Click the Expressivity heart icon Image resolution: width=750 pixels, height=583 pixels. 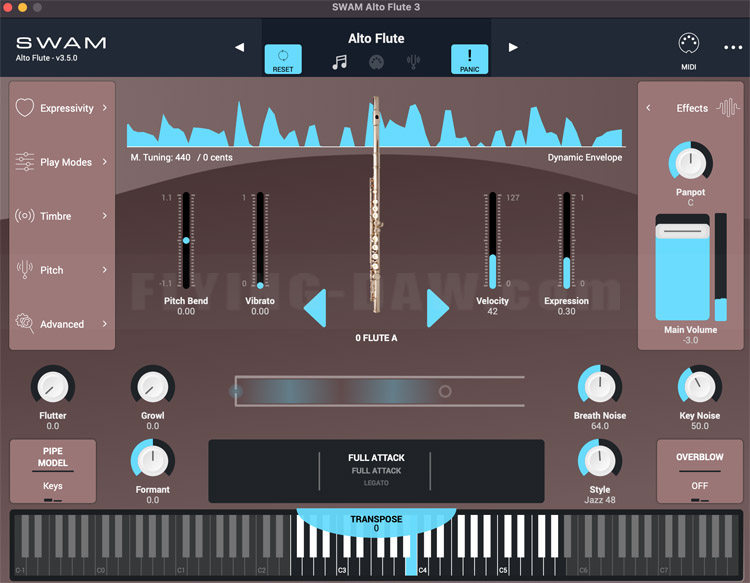[x=24, y=108]
